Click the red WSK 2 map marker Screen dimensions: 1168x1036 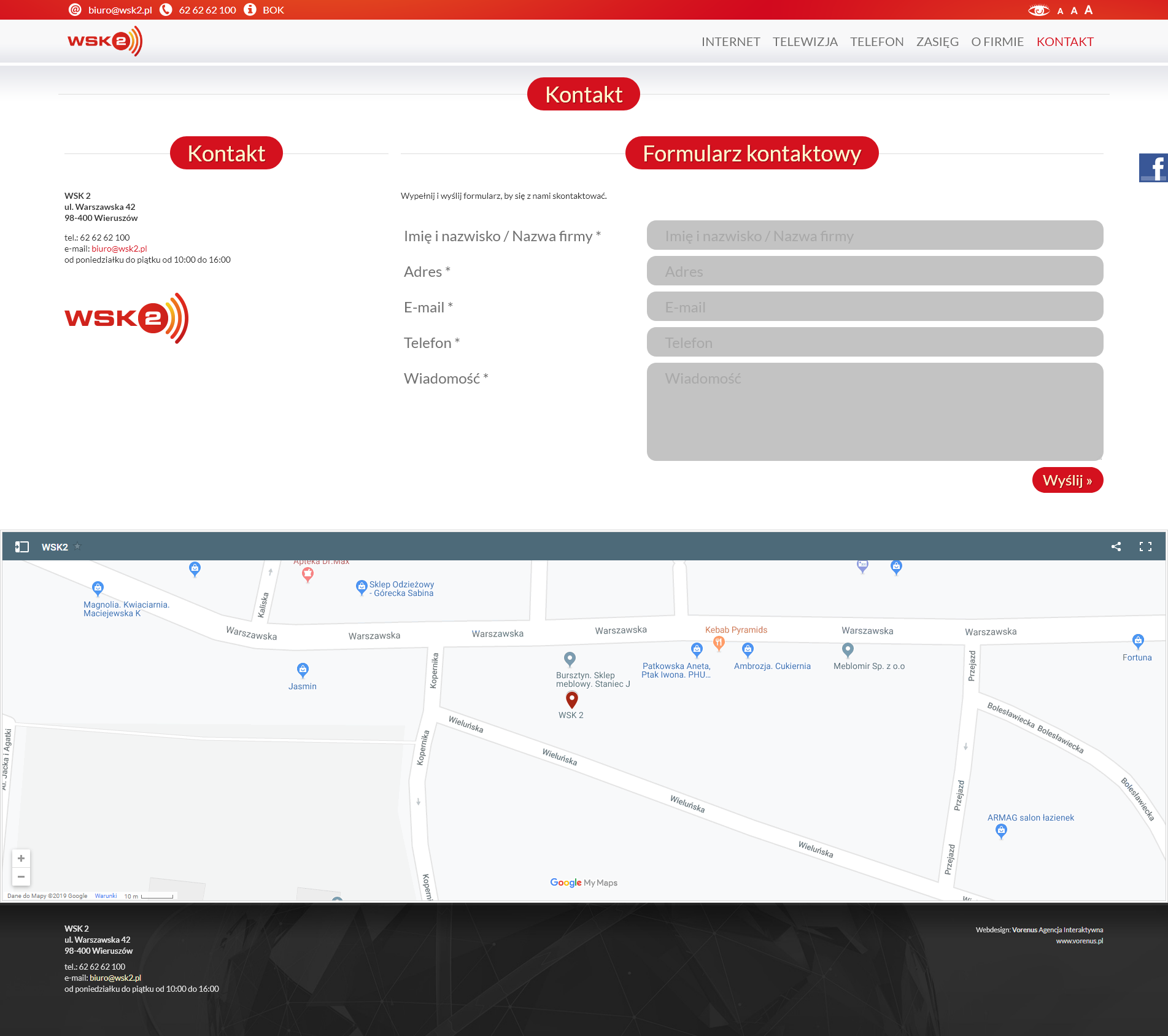coord(571,699)
